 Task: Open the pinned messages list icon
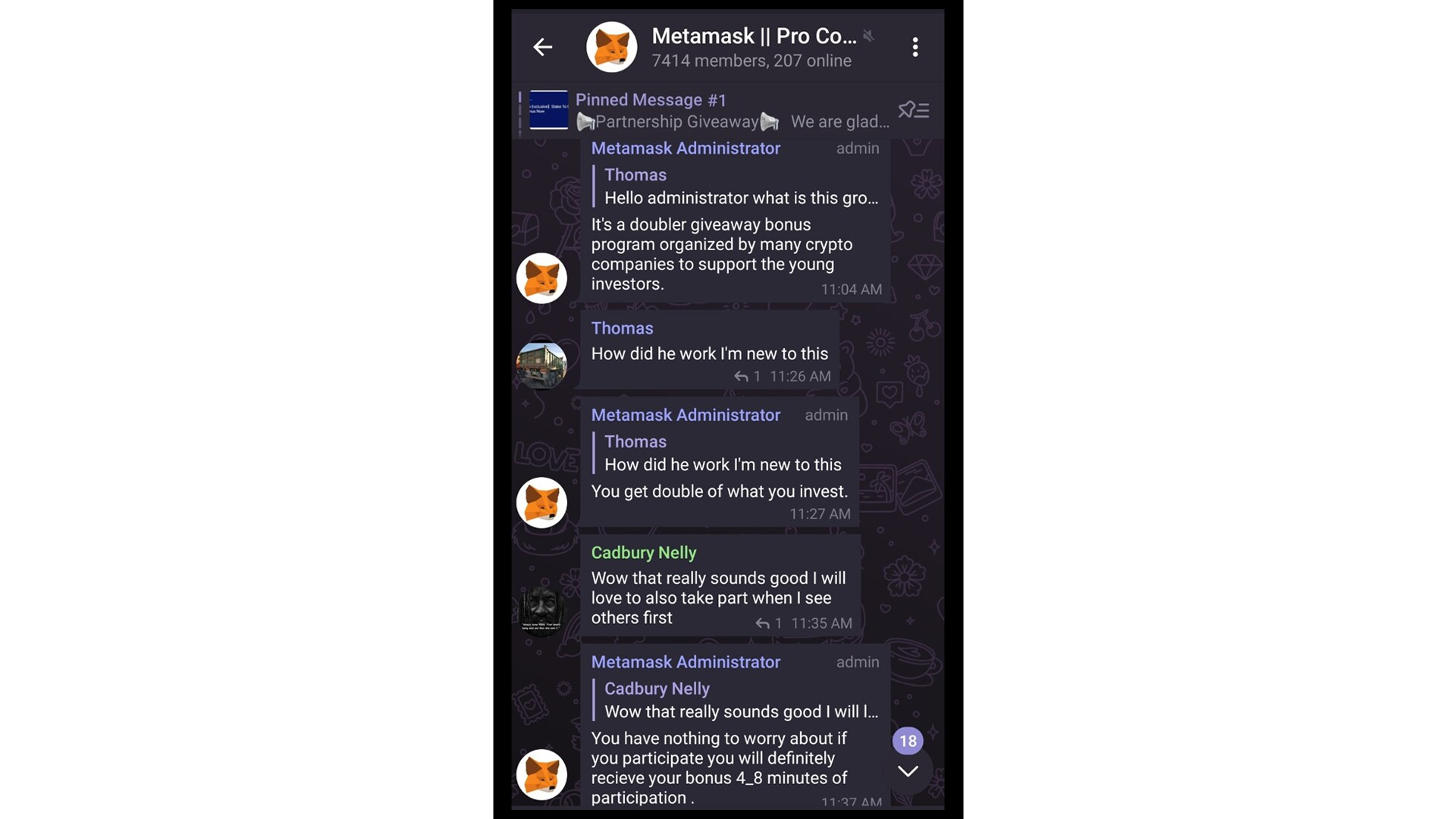(x=913, y=110)
